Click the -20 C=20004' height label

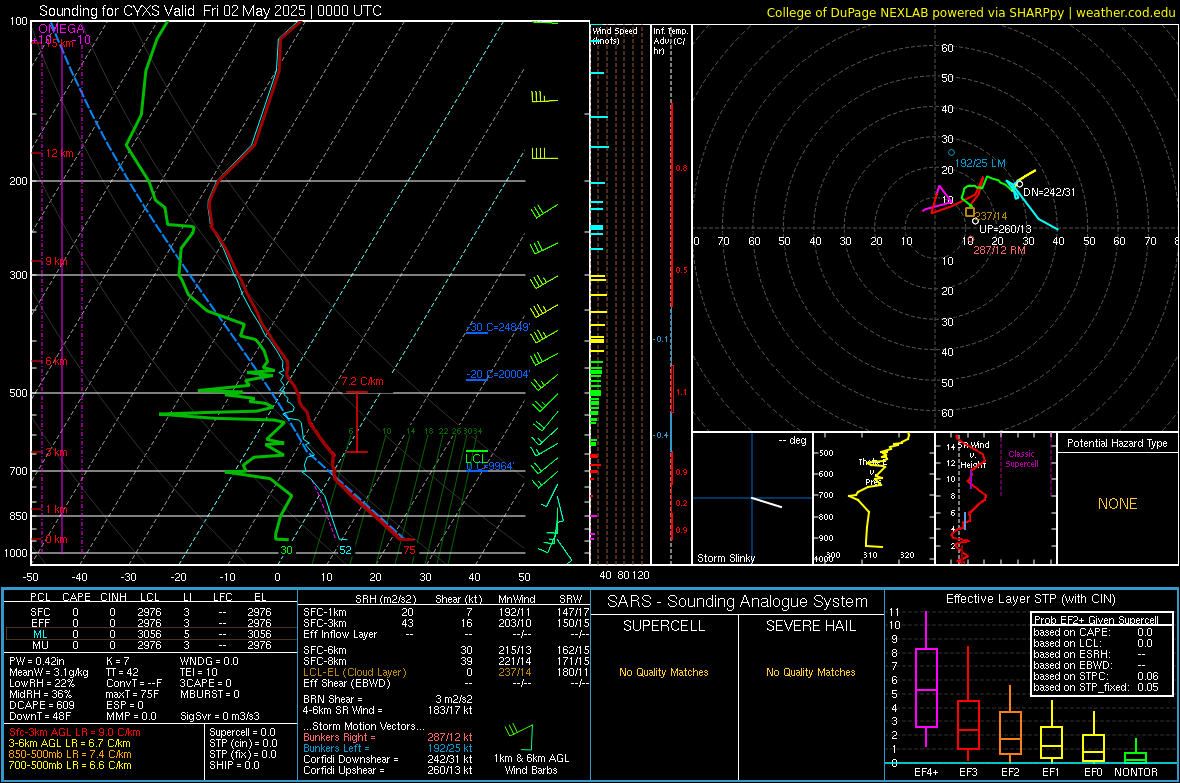498,374
